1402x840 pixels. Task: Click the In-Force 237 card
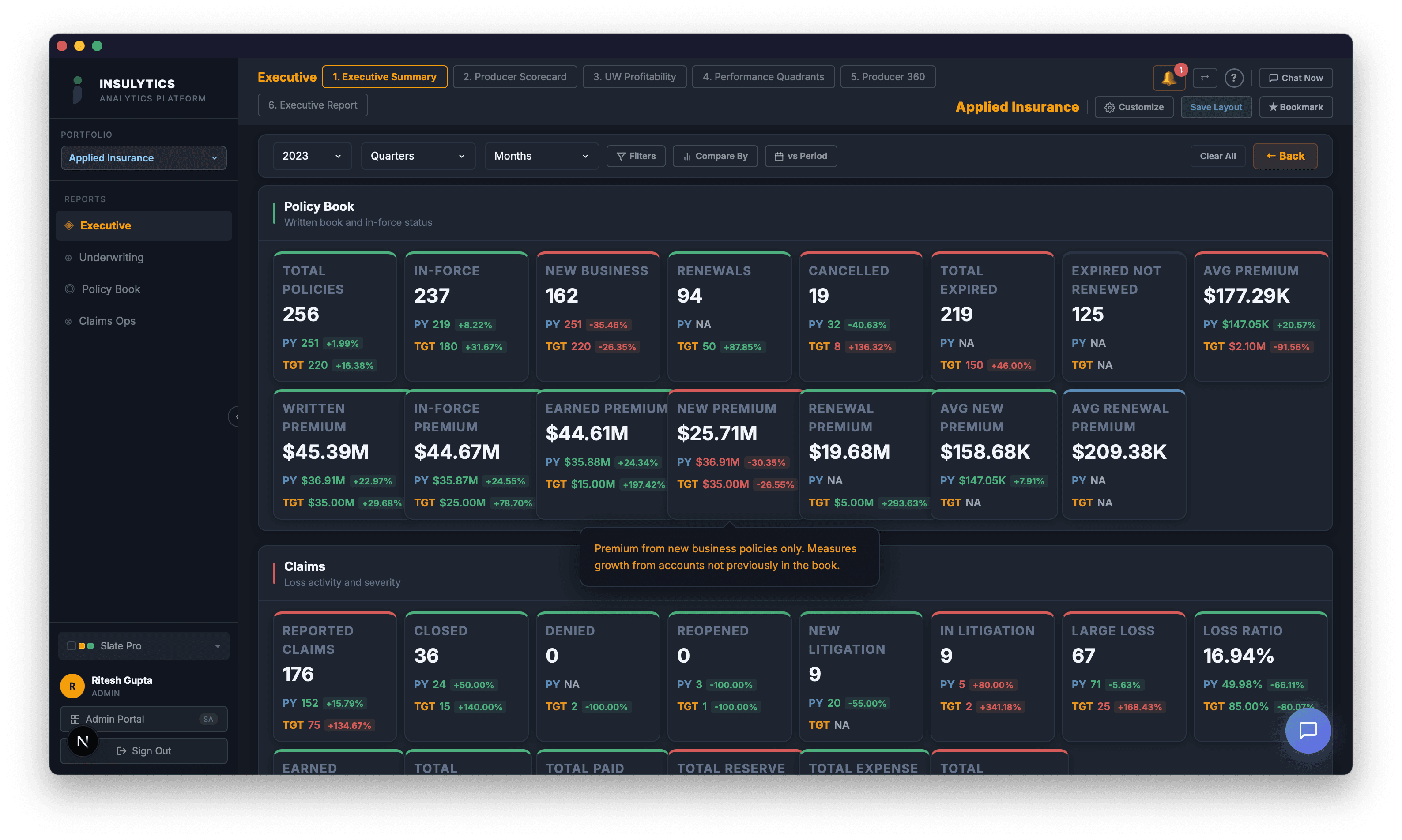[x=467, y=317]
